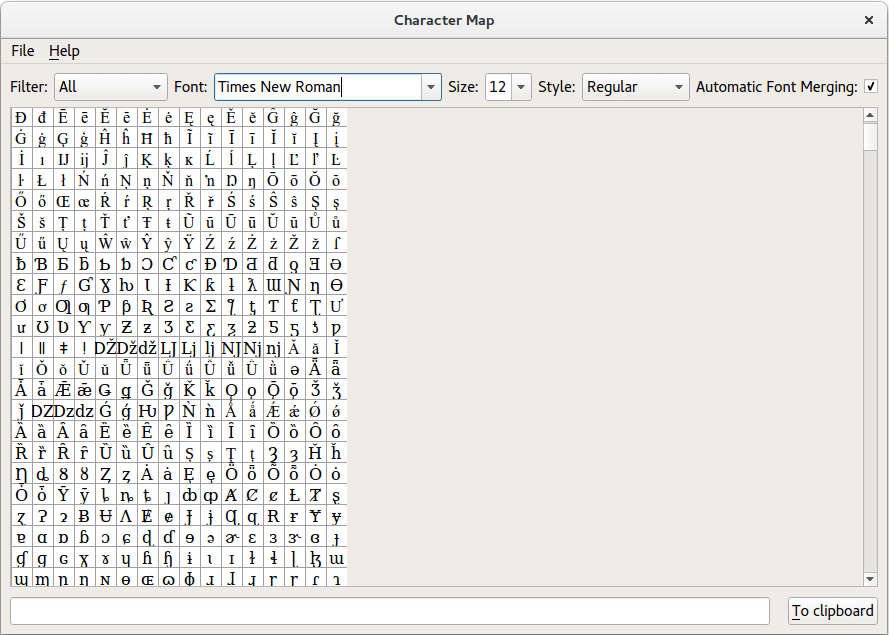Select the DŽ digraph character
The width and height of the screenshot is (889, 635).
point(106,344)
